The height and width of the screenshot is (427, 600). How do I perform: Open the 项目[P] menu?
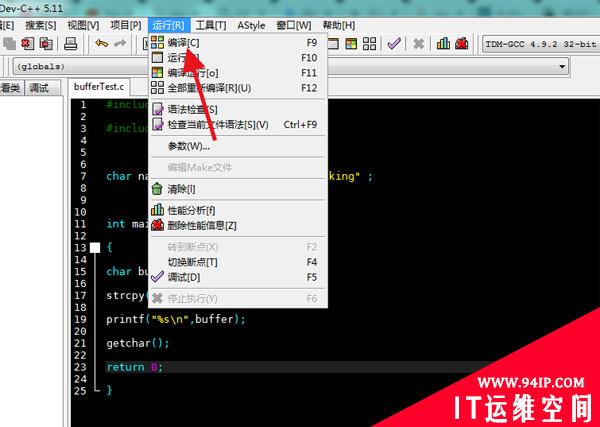pyautogui.click(x=126, y=26)
